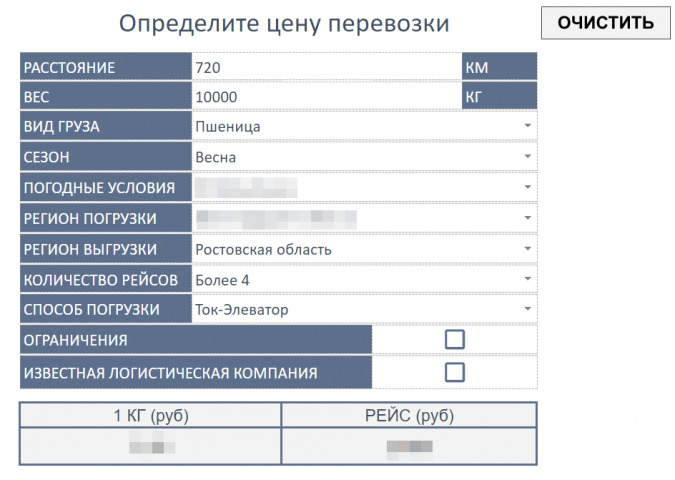Click the РЕГИОН ПОГРУЗКИ label

point(105,218)
